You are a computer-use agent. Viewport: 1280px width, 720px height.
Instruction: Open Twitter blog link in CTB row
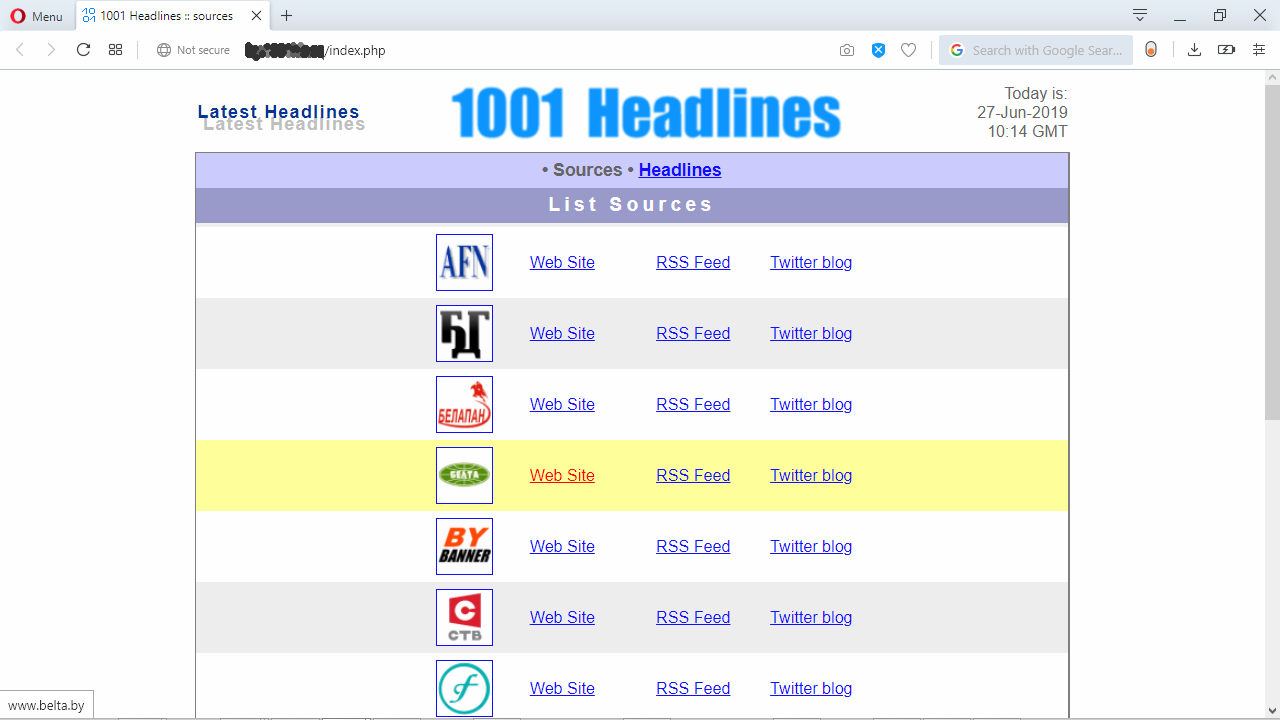click(811, 617)
